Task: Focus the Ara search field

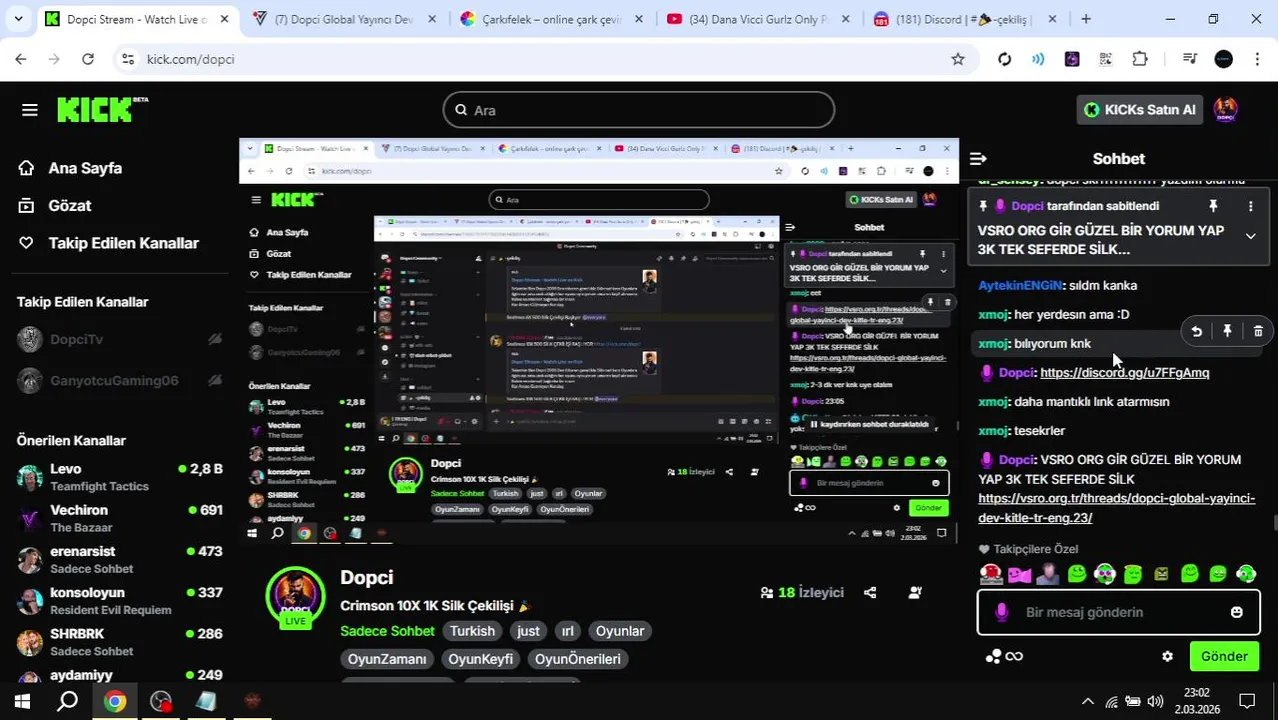Action: (x=639, y=110)
